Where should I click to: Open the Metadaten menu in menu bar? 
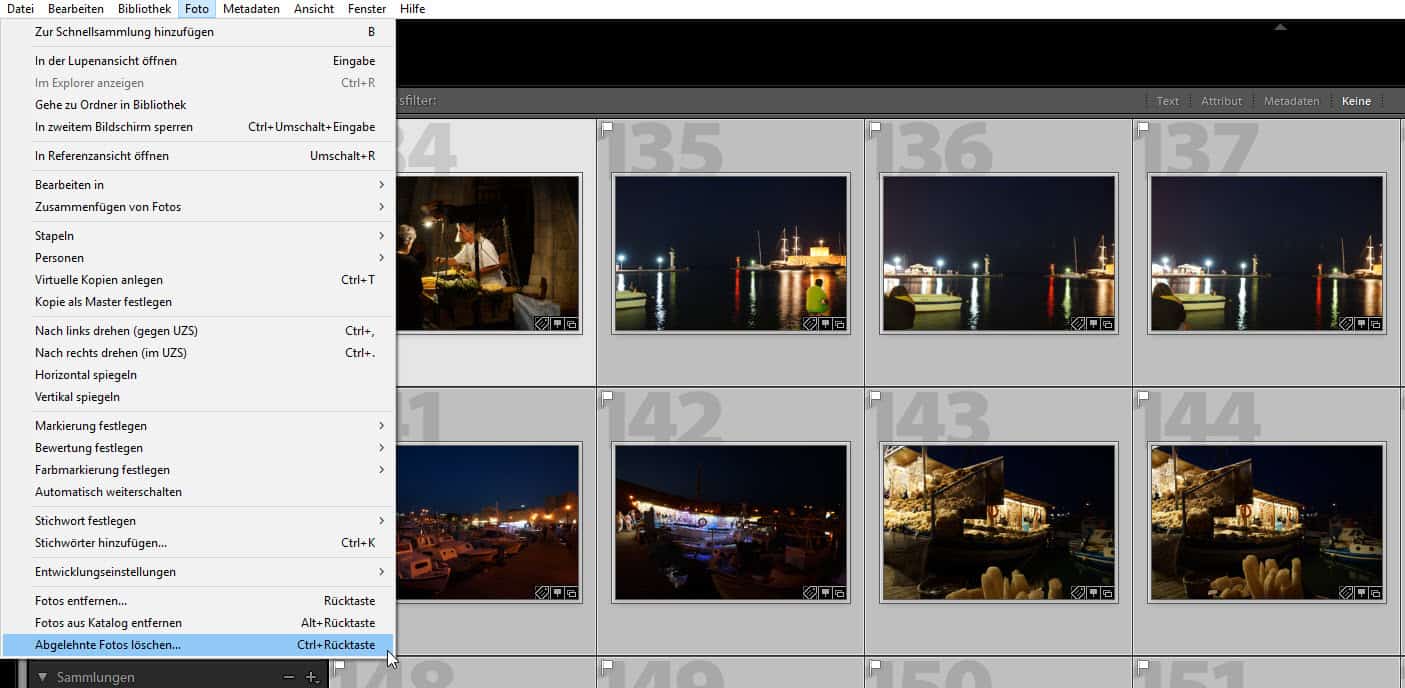coord(251,9)
